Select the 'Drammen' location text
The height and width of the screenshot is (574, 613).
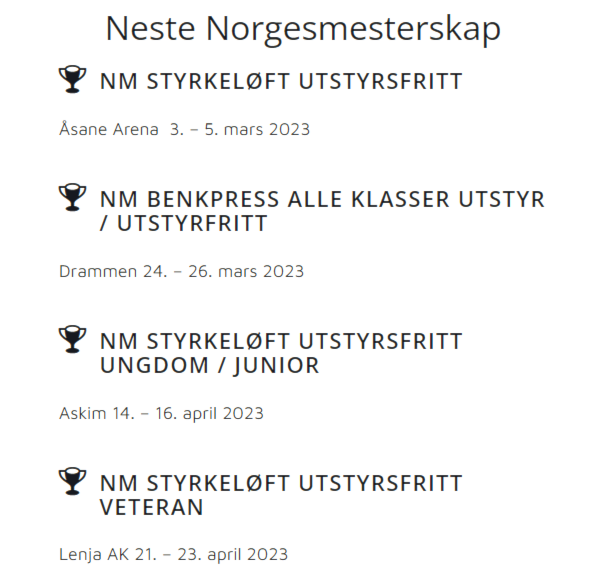tap(98, 271)
